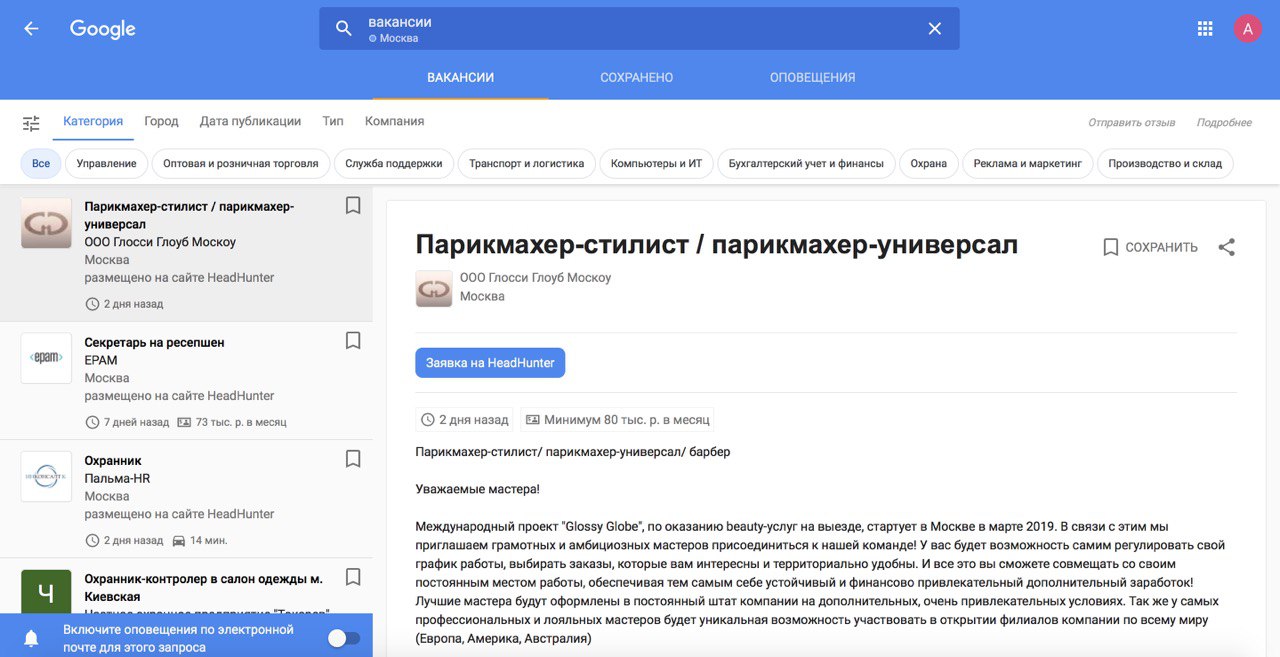Open the Google apps grid
This screenshot has width=1280, height=657.
coord(1205,29)
